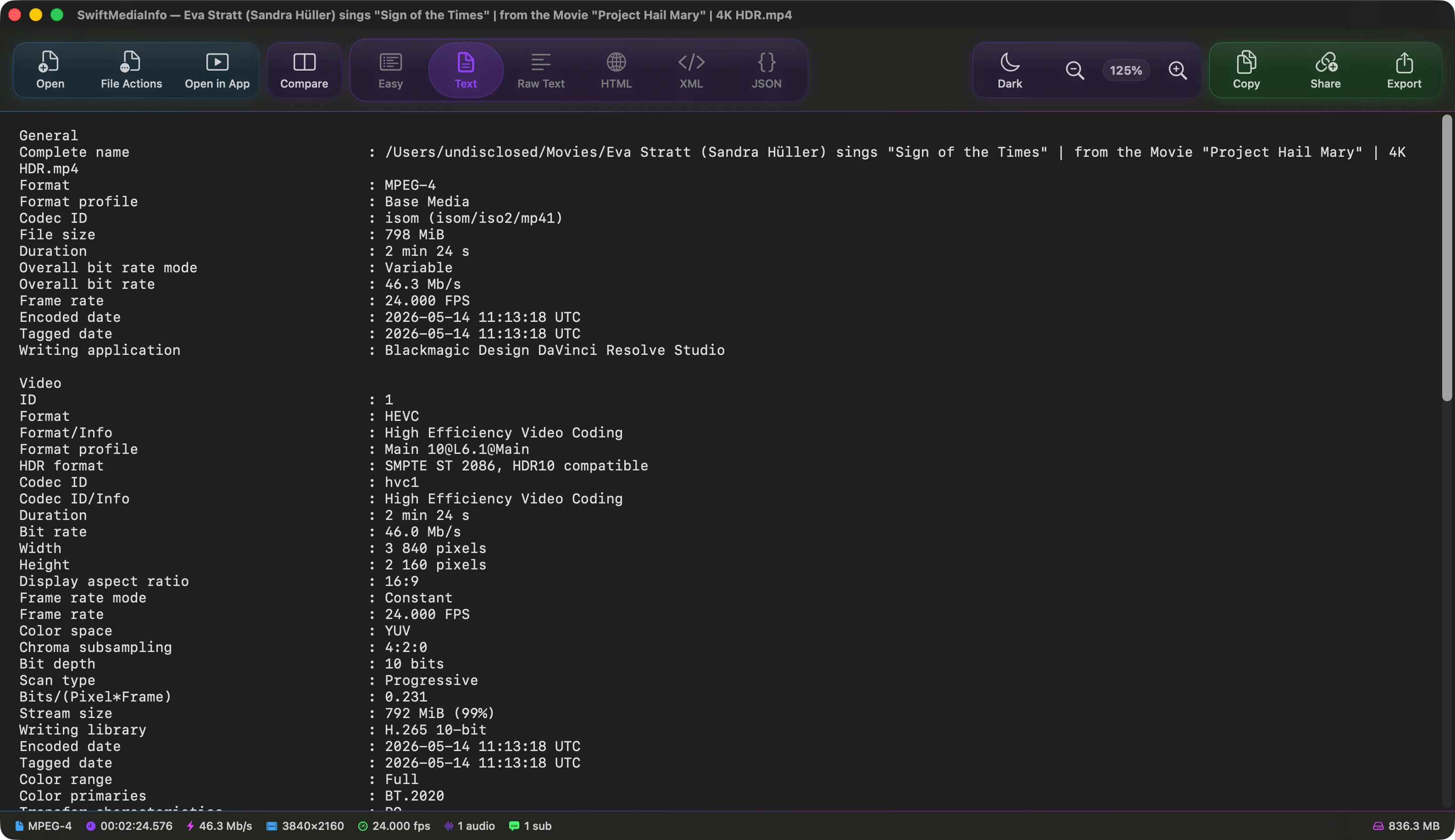The image size is (1455, 840).
Task: Reset zoom via 125% indicator
Action: click(1126, 71)
